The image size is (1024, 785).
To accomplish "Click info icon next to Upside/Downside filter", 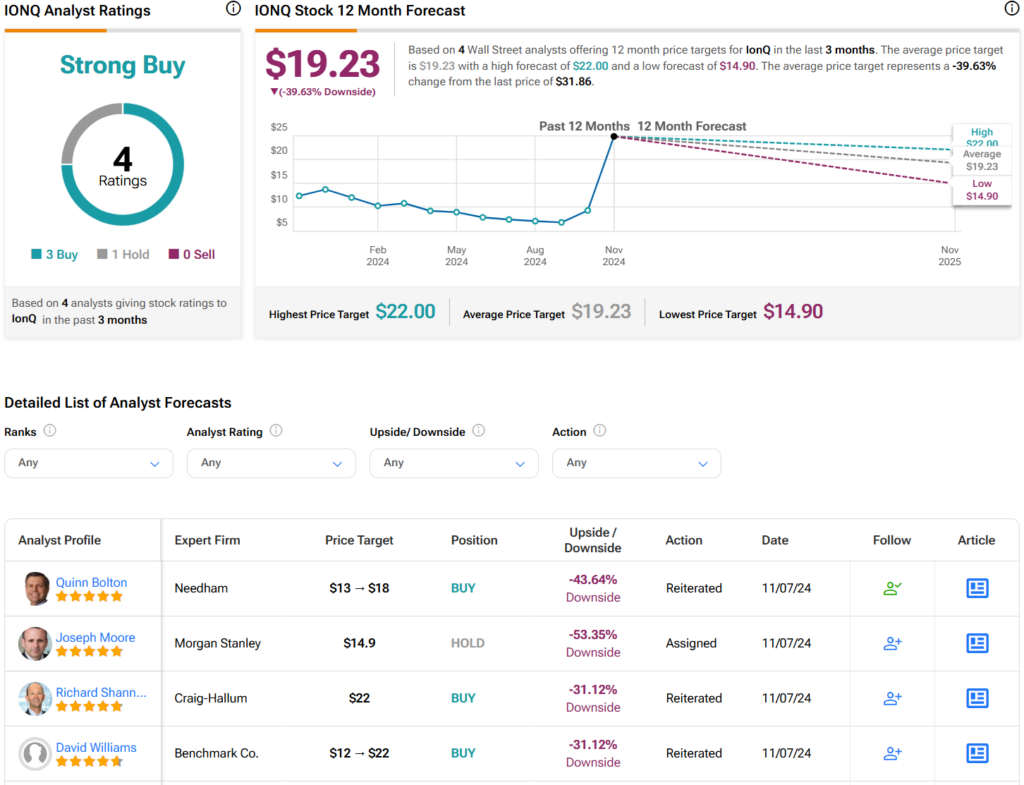I will pyautogui.click(x=478, y=431).
